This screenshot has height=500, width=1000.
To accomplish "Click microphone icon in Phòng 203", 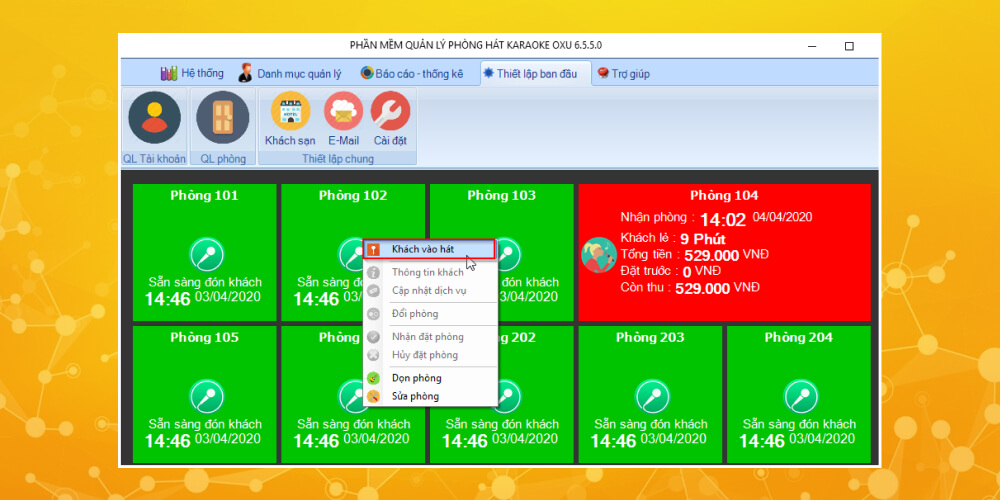I will pyautogui.click(x=652, y=396).
